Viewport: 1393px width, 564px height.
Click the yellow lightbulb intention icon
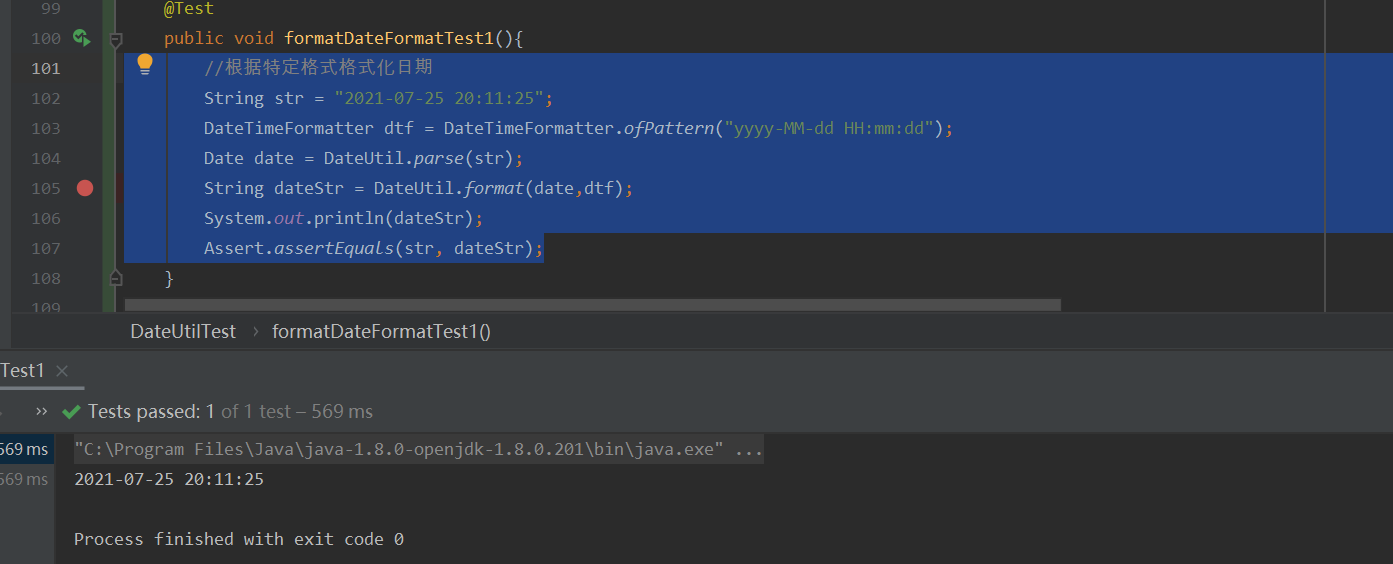coord(145,65)
